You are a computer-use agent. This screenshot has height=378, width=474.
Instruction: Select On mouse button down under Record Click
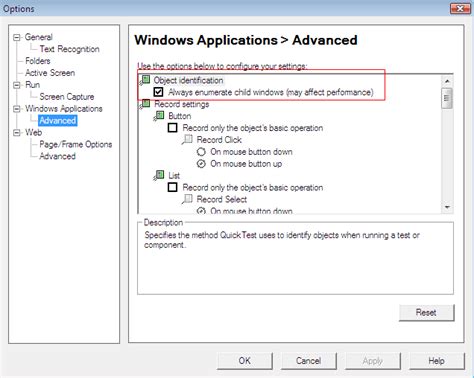201,152
